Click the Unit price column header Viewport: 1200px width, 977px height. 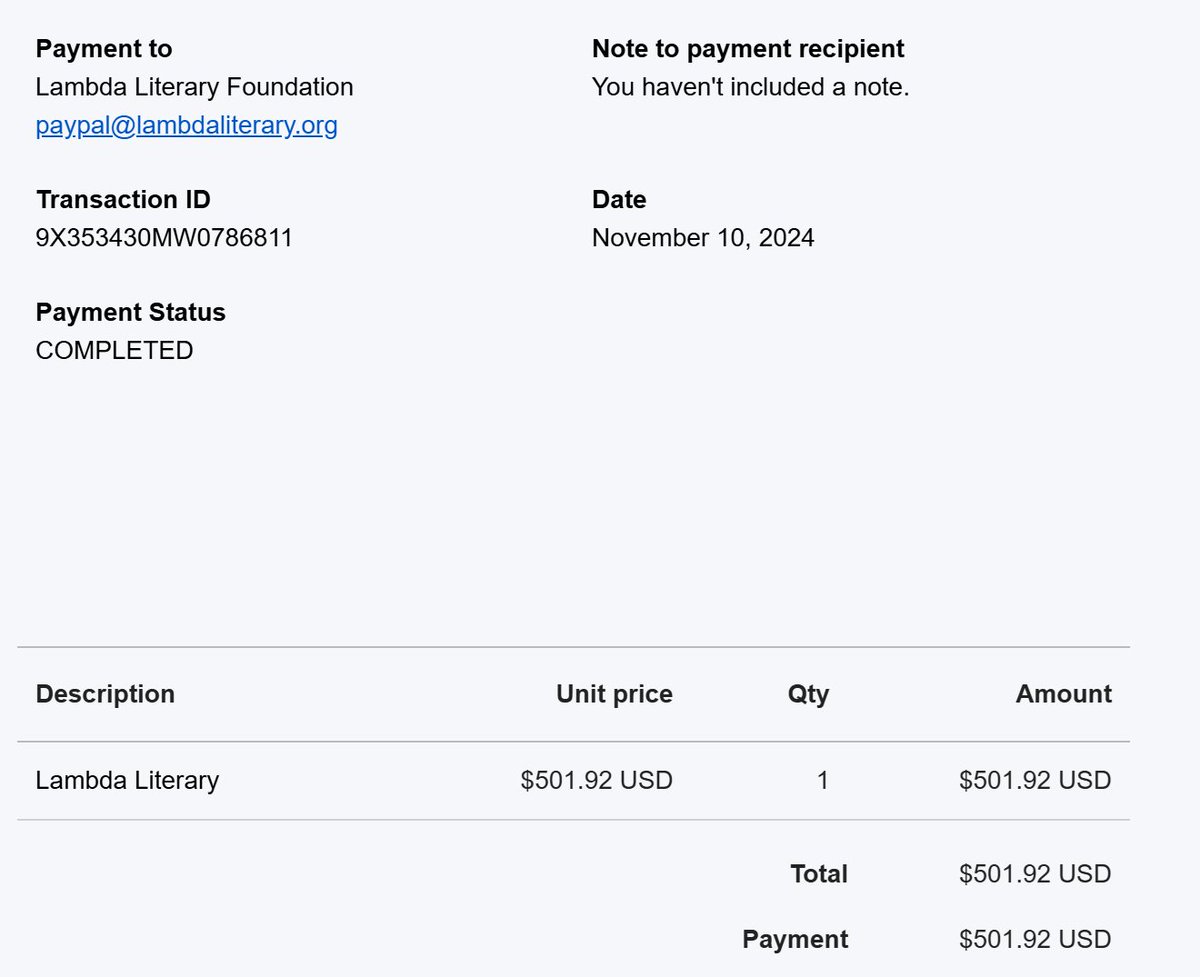point(615,694)
